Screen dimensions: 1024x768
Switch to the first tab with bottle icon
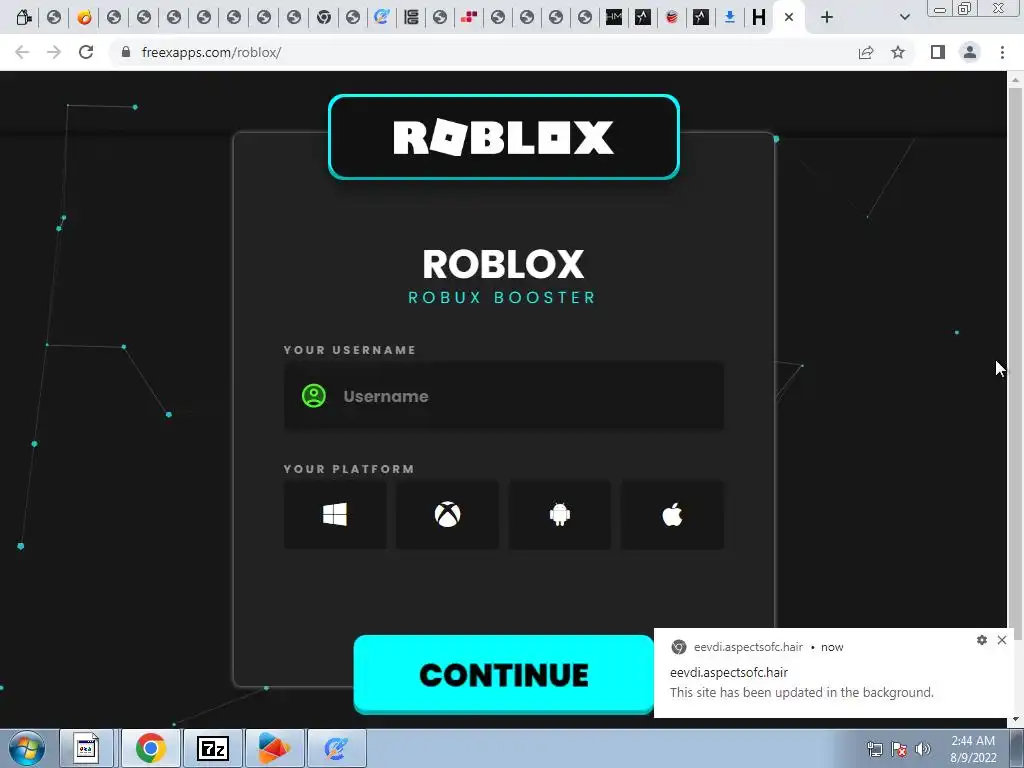[24, 18]
